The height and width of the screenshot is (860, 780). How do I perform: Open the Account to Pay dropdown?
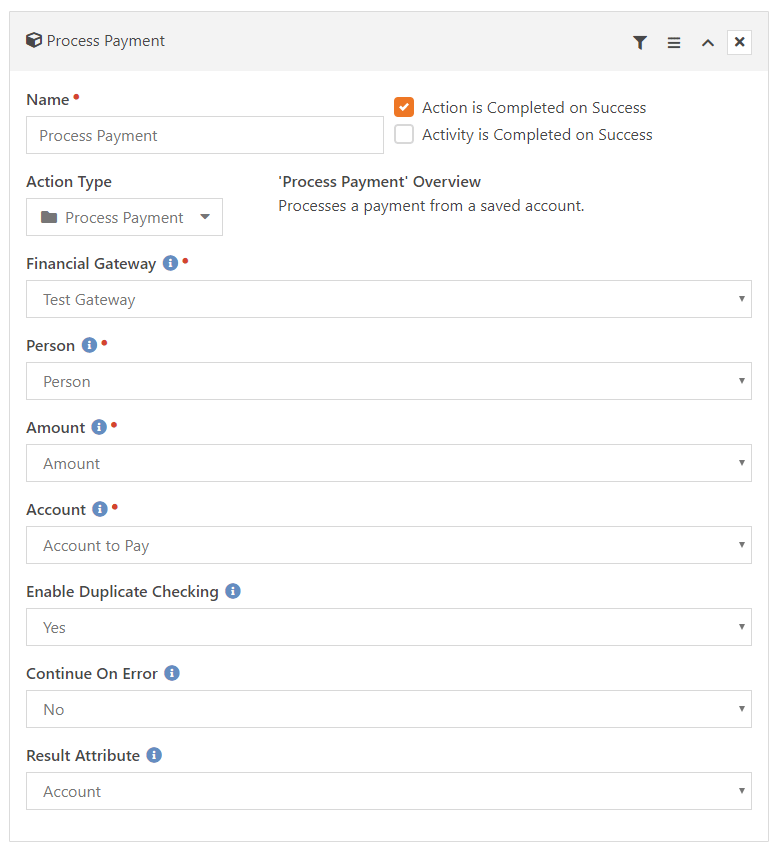click(x=389, y=545)
